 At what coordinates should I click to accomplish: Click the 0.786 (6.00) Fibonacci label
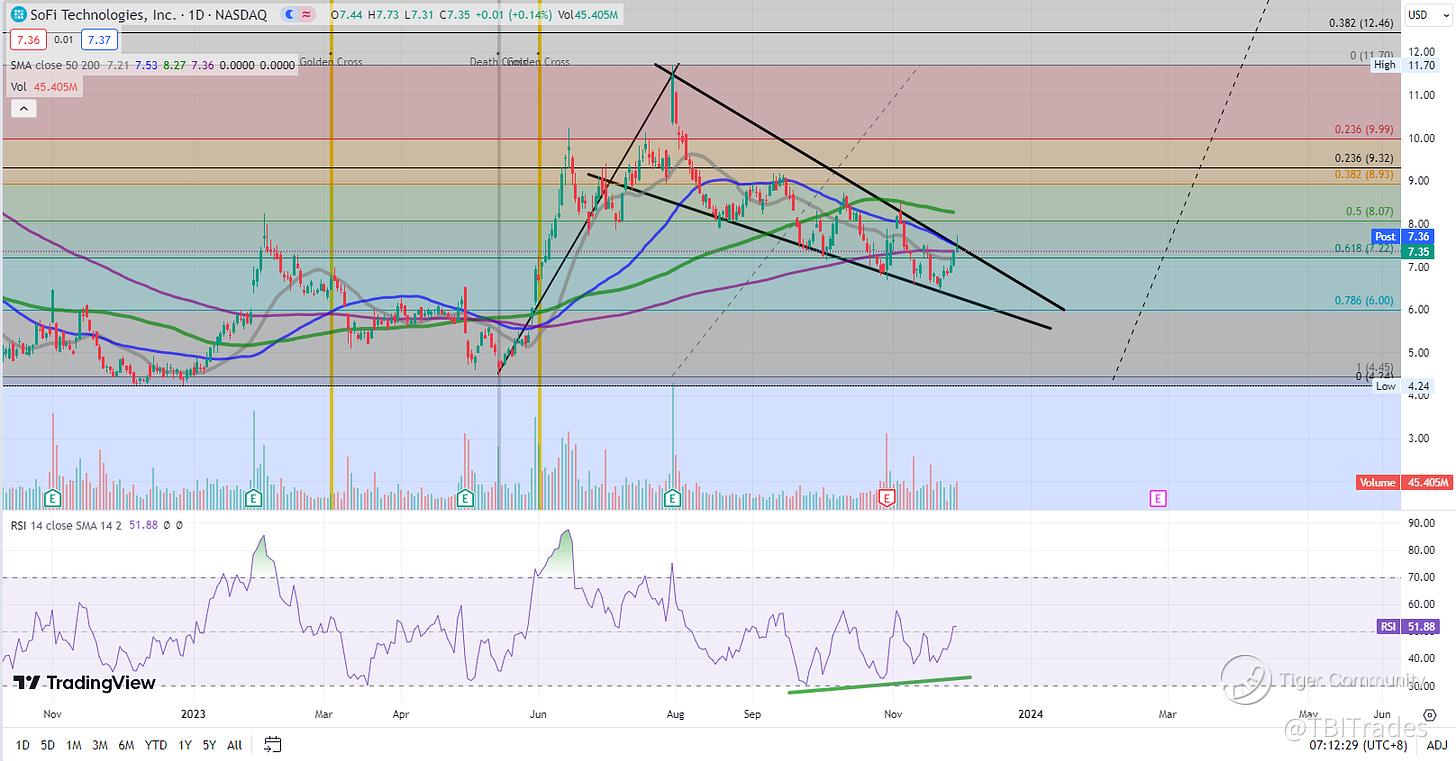coord(1364,300)
